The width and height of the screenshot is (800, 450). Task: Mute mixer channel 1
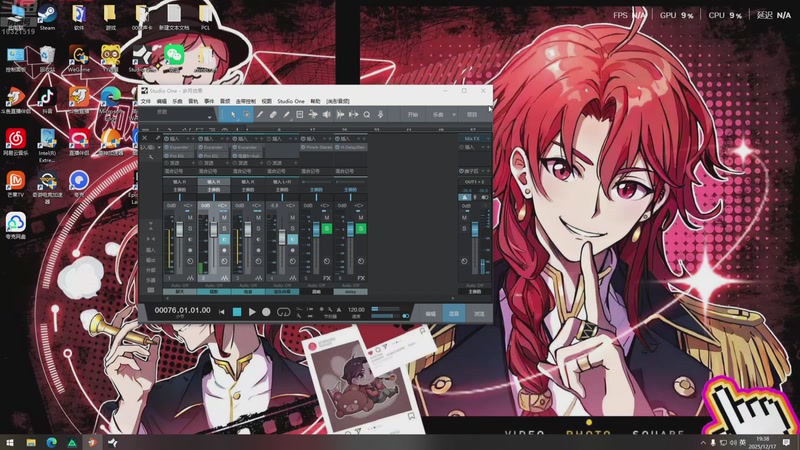tap(190, 218)
